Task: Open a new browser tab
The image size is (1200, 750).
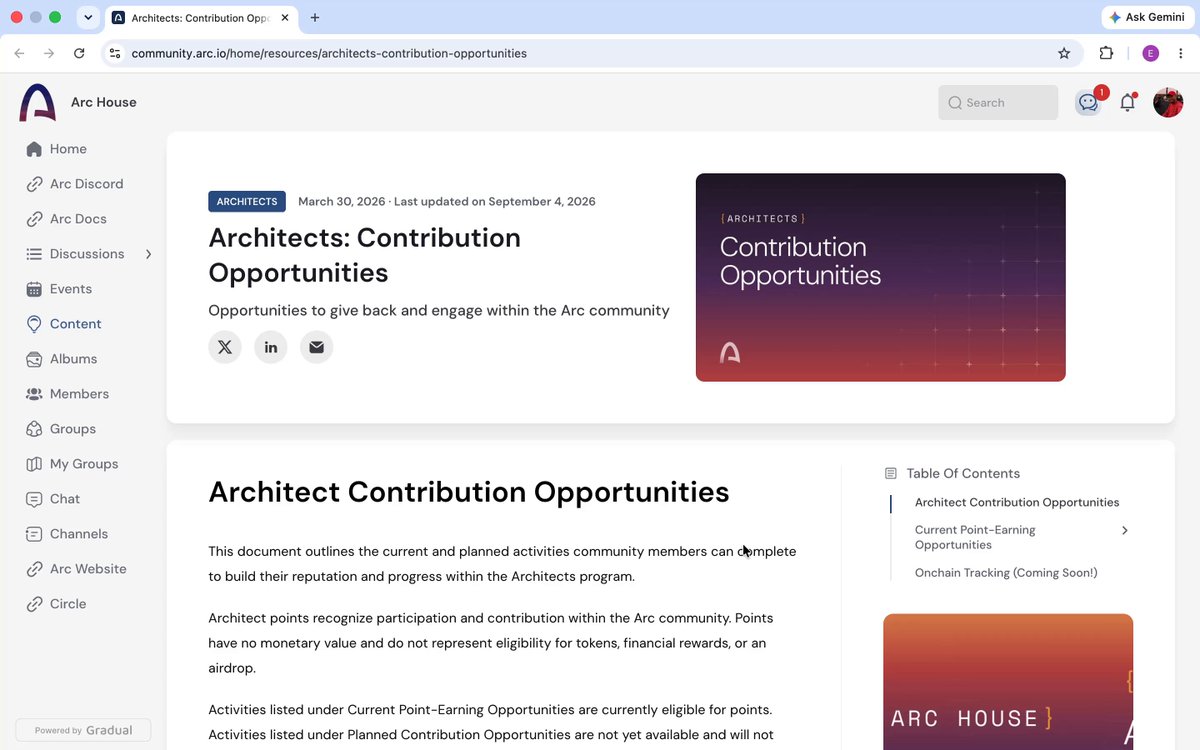Action: pyautogui.click(x=315, y=18)
